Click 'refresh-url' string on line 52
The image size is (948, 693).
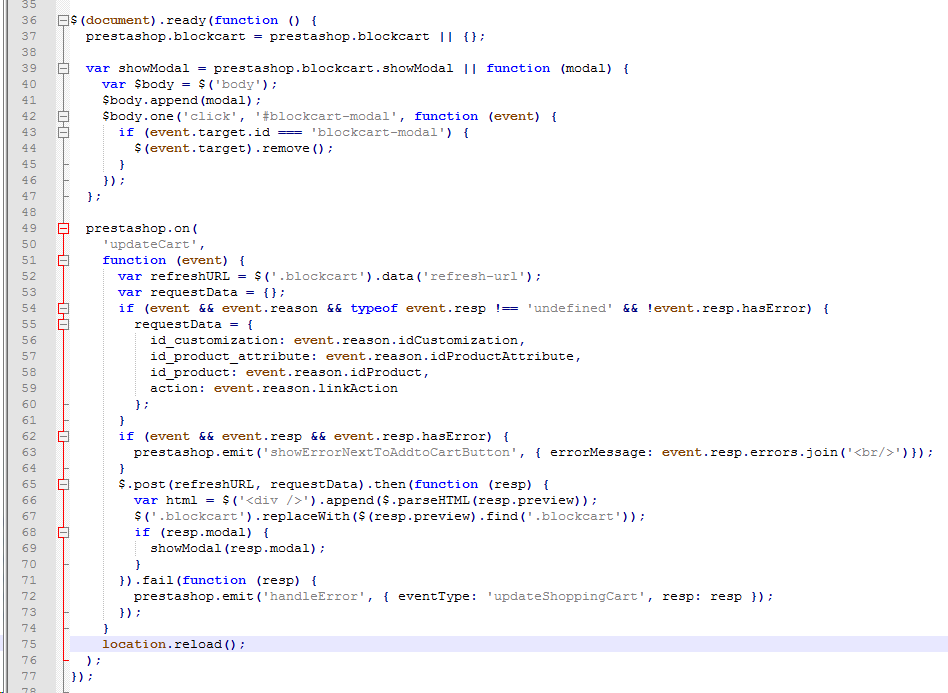point(473,276)
